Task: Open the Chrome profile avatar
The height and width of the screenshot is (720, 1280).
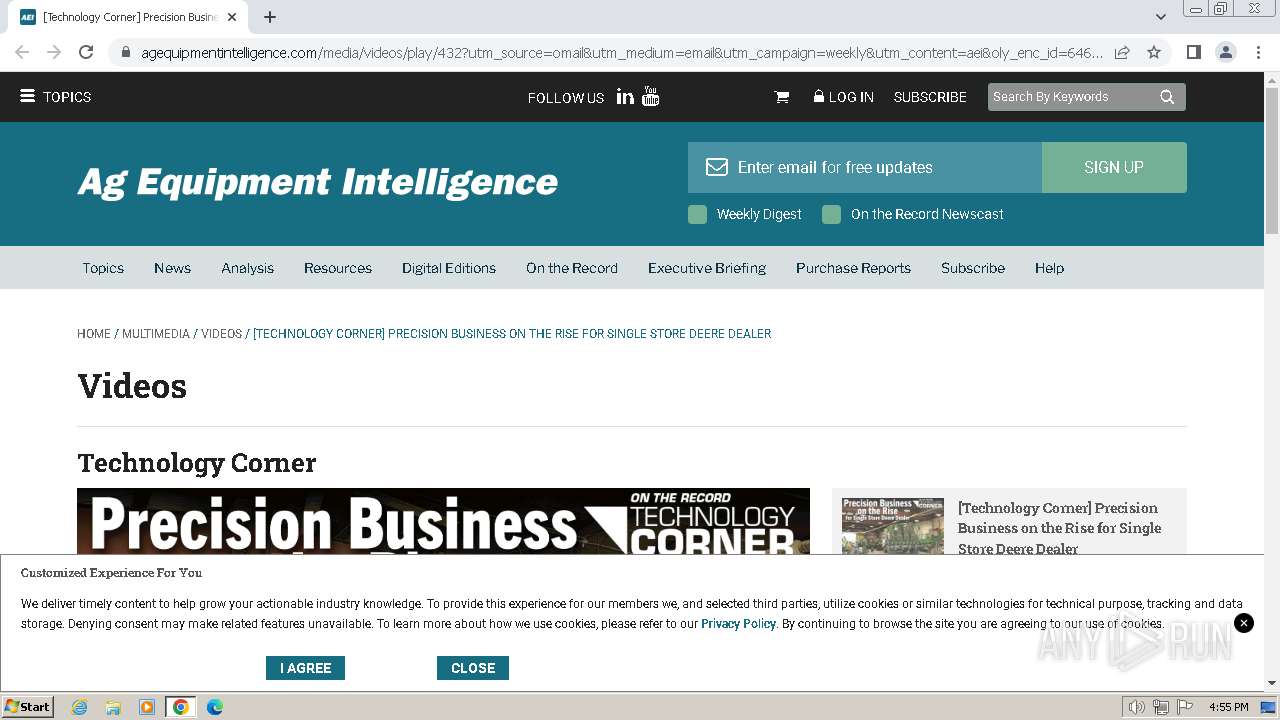Action: 1225,52
